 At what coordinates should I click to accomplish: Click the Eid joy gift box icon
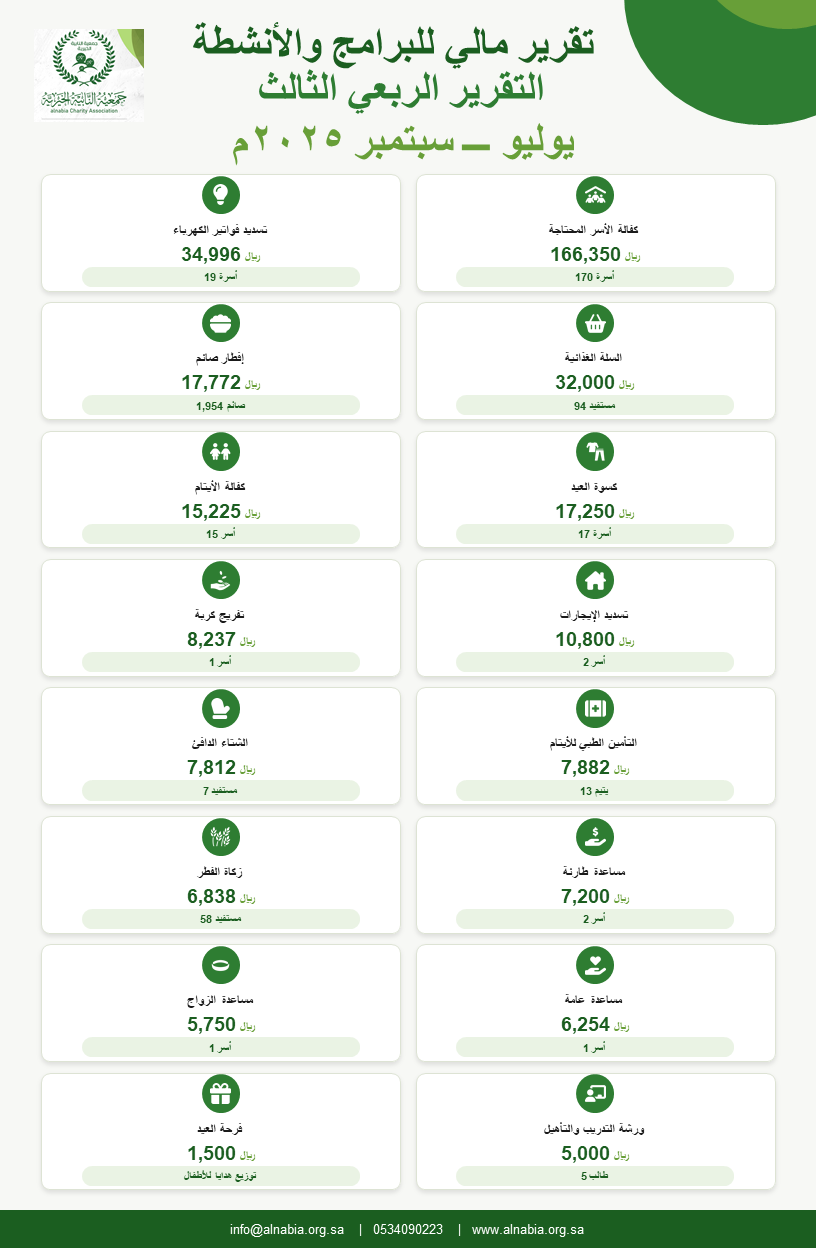[221, 1093]
